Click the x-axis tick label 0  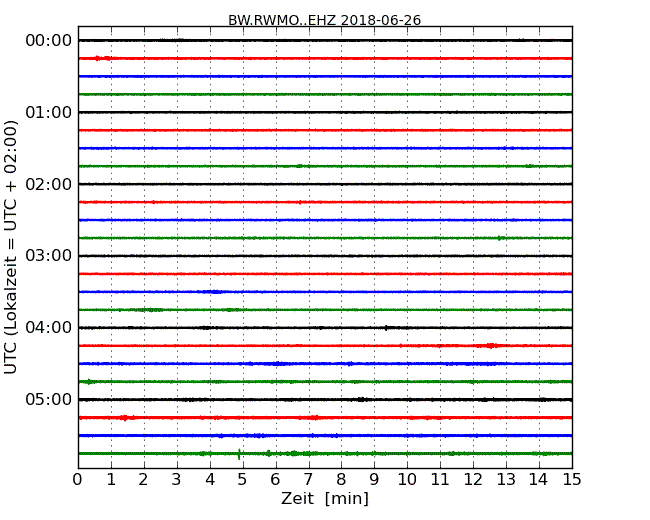(x=78, y=480)
